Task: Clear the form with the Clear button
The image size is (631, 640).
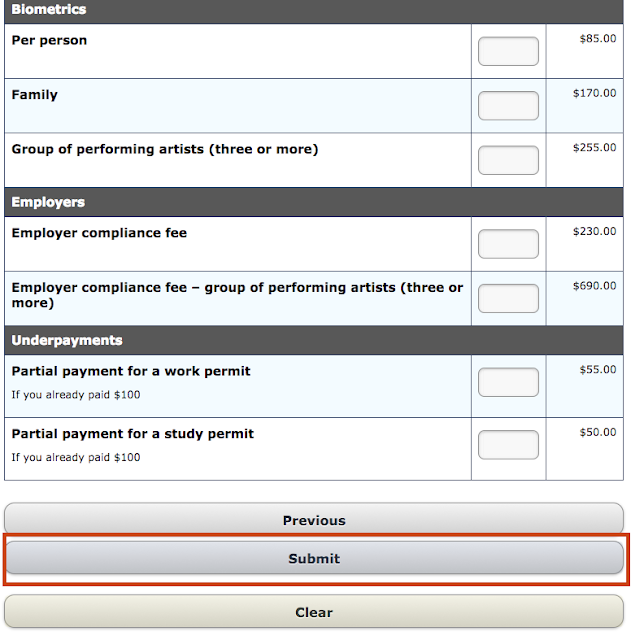Action: click(314, 612)
